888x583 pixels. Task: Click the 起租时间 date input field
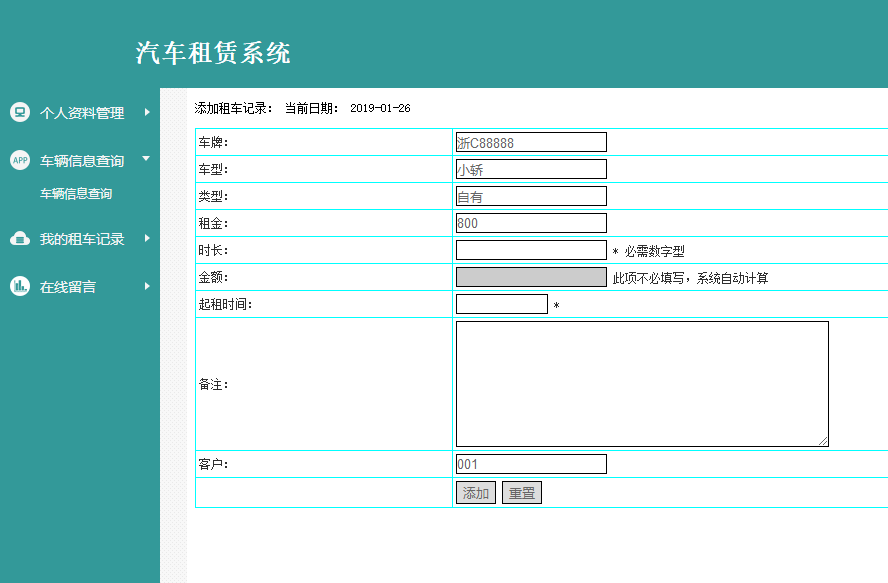click(502, 304)
